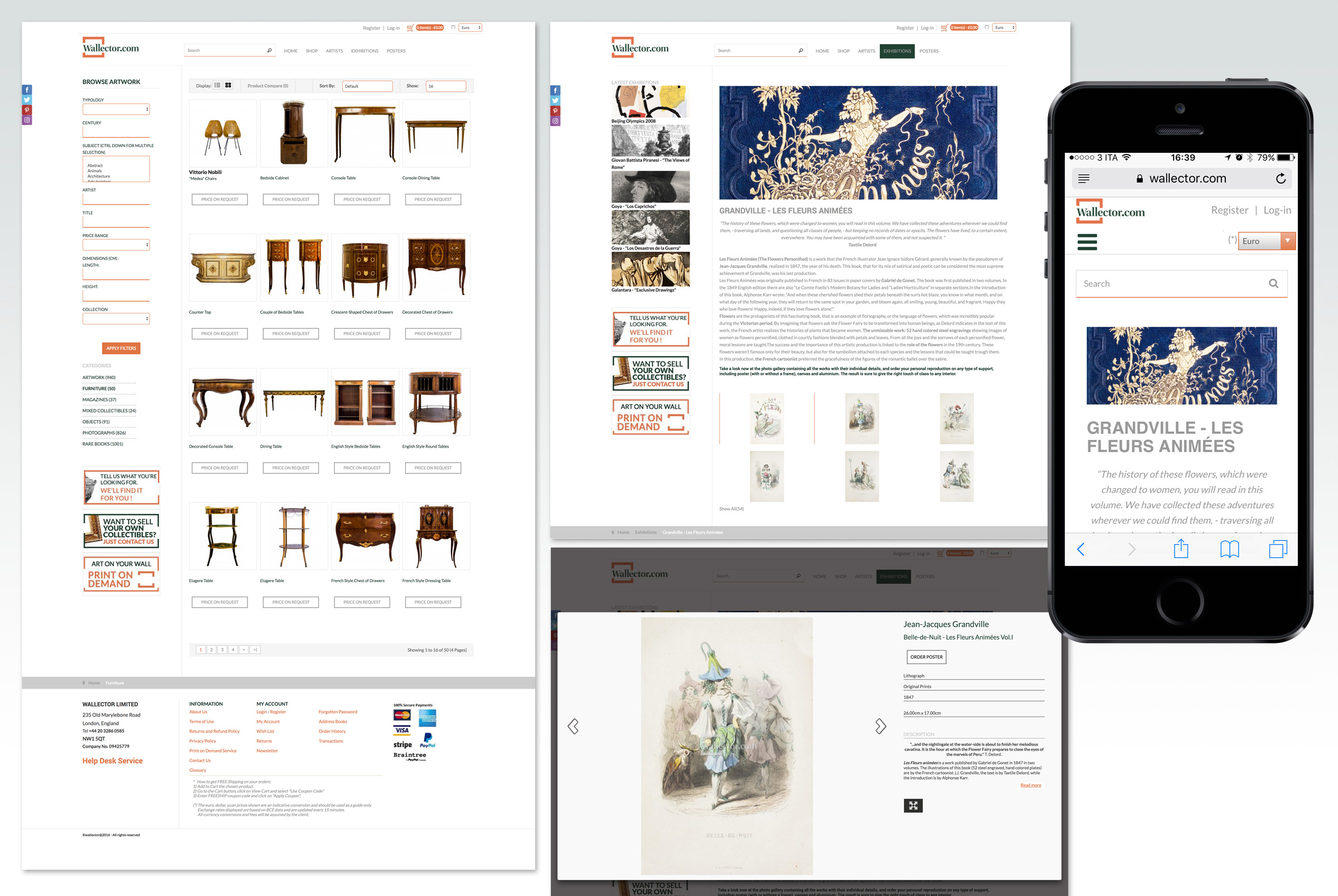
Task: Click Instagram icon beside the furniture shop page
Action: coord(27,120)
